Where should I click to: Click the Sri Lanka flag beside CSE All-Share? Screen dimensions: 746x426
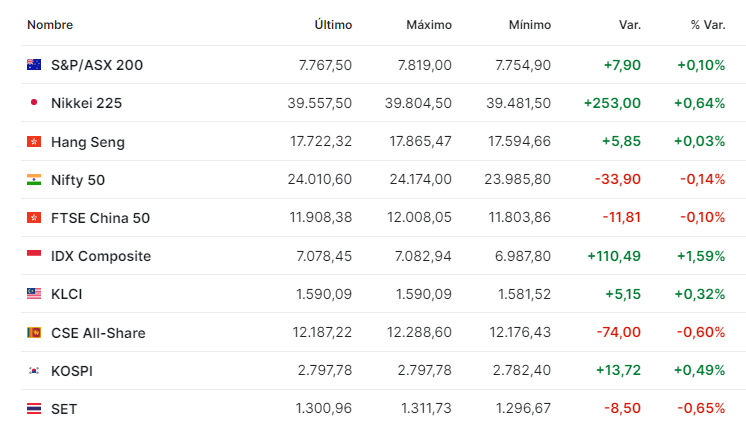(34, 332)
